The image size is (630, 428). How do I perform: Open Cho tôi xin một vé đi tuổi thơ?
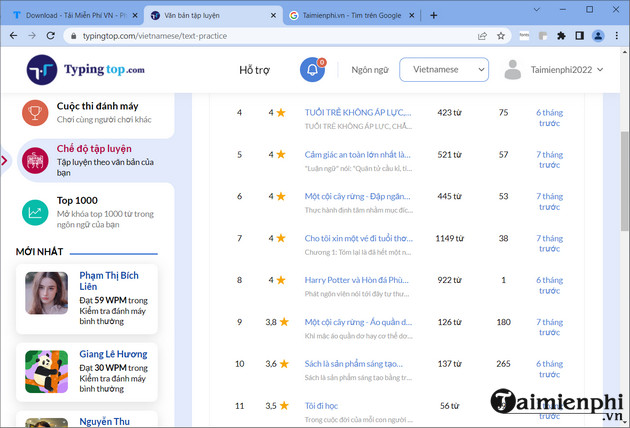[358, 238]
